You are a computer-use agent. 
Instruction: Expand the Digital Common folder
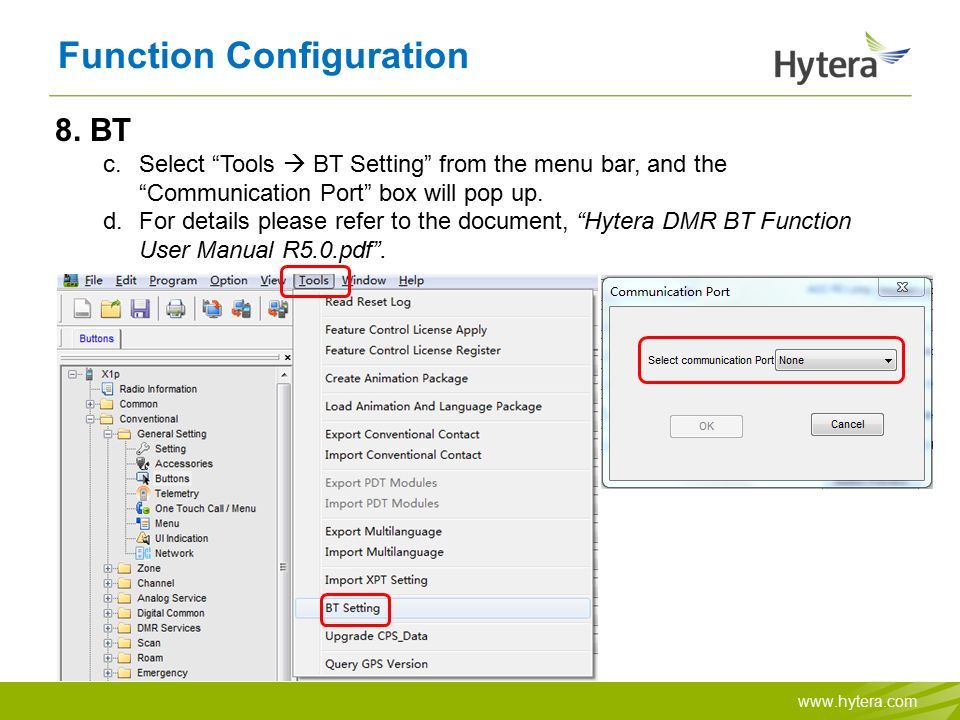(108, 613)
